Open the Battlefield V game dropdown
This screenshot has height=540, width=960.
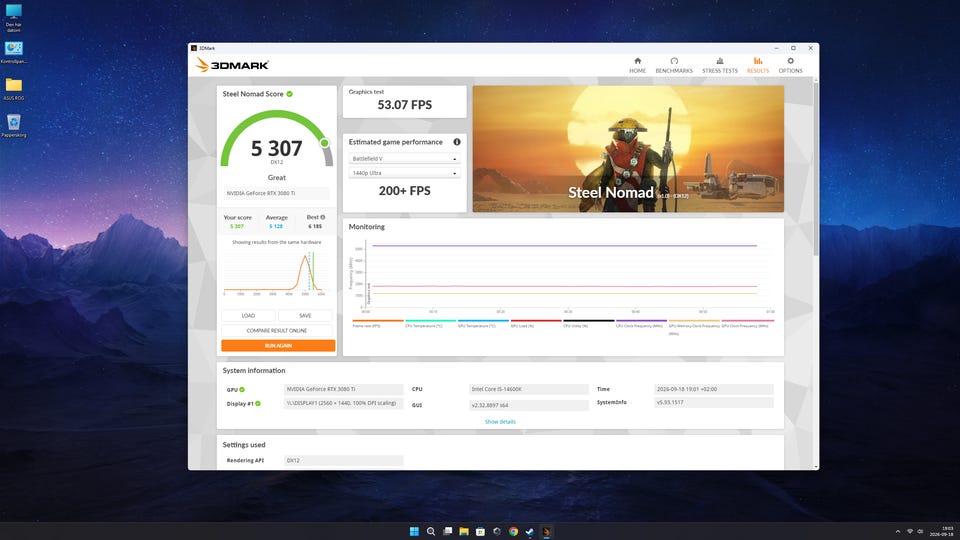tap(404, 159)
